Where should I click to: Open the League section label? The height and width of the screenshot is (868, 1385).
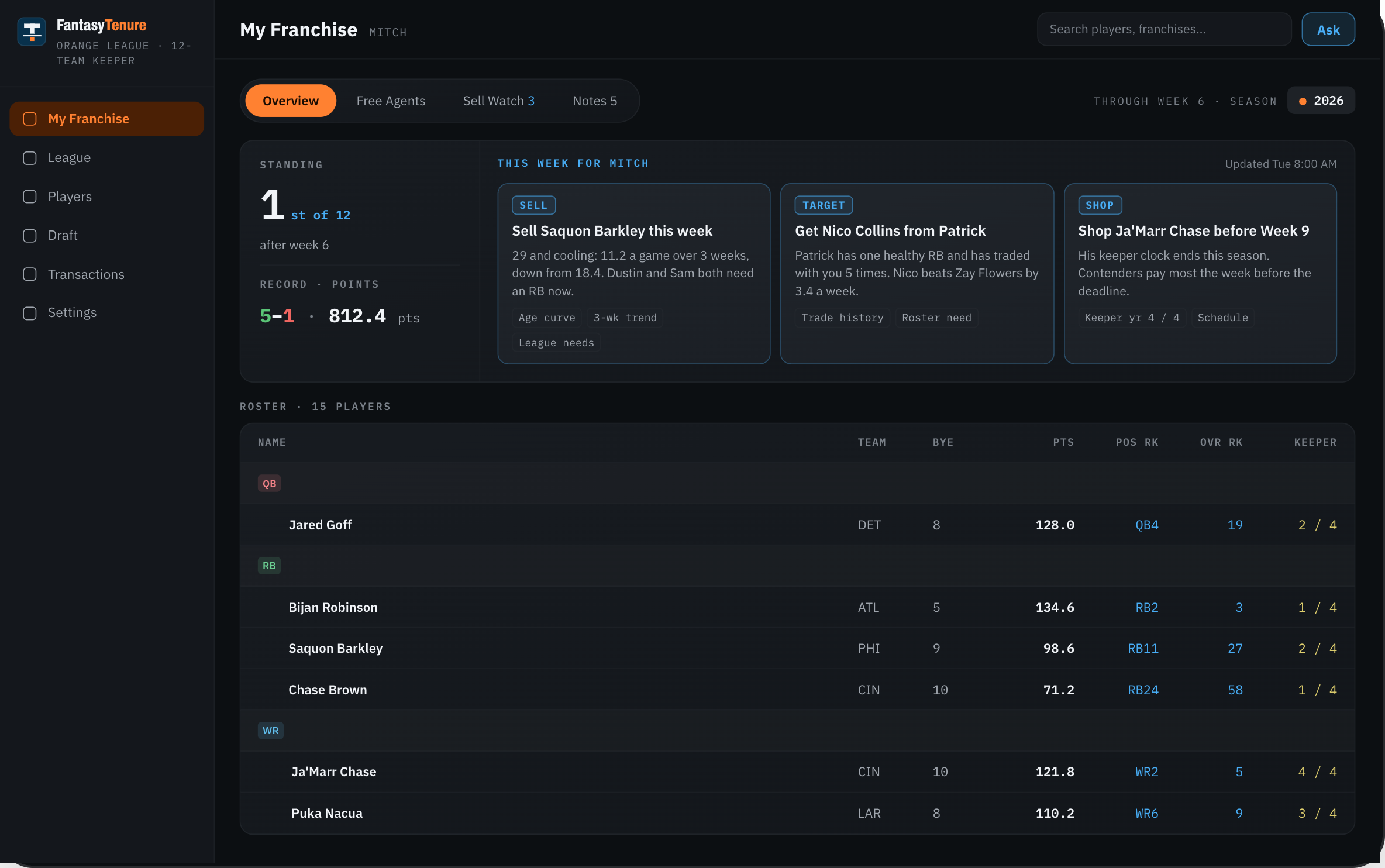click(x=69, y=158)
